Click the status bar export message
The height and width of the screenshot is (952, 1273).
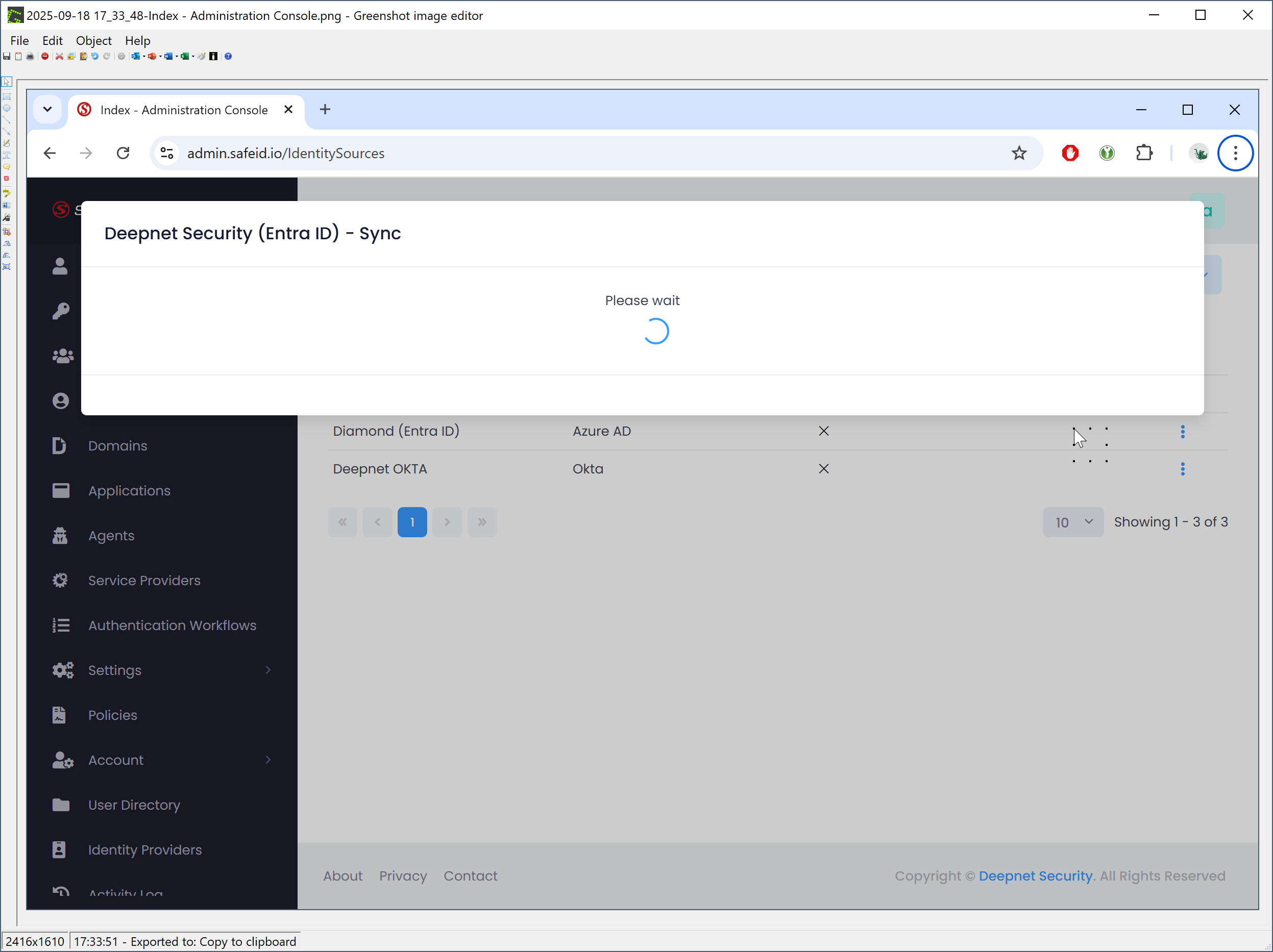point(185,941)
